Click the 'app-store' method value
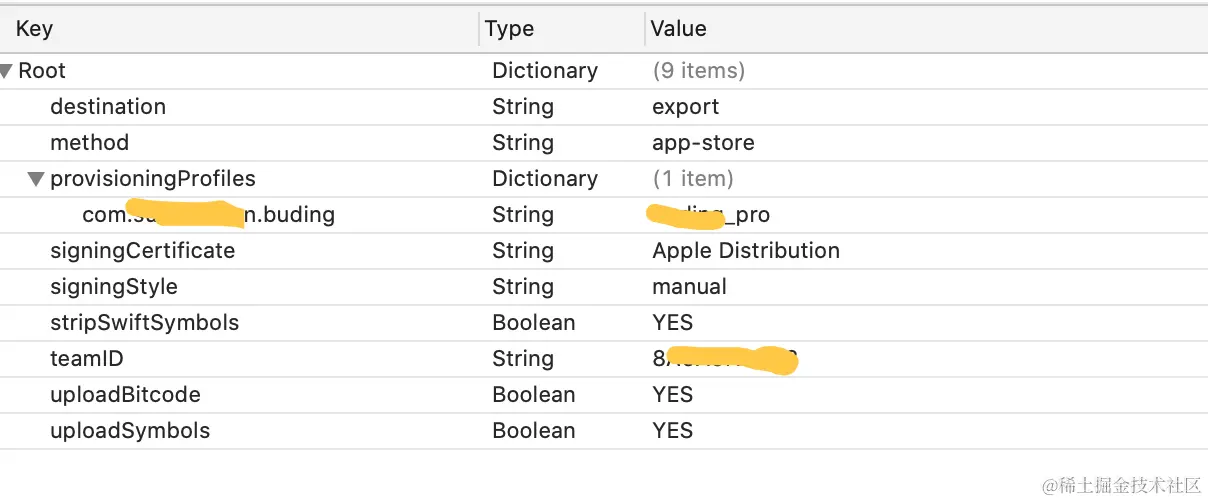The height and width of the screenshot is (502, 1208). point(703,143)
